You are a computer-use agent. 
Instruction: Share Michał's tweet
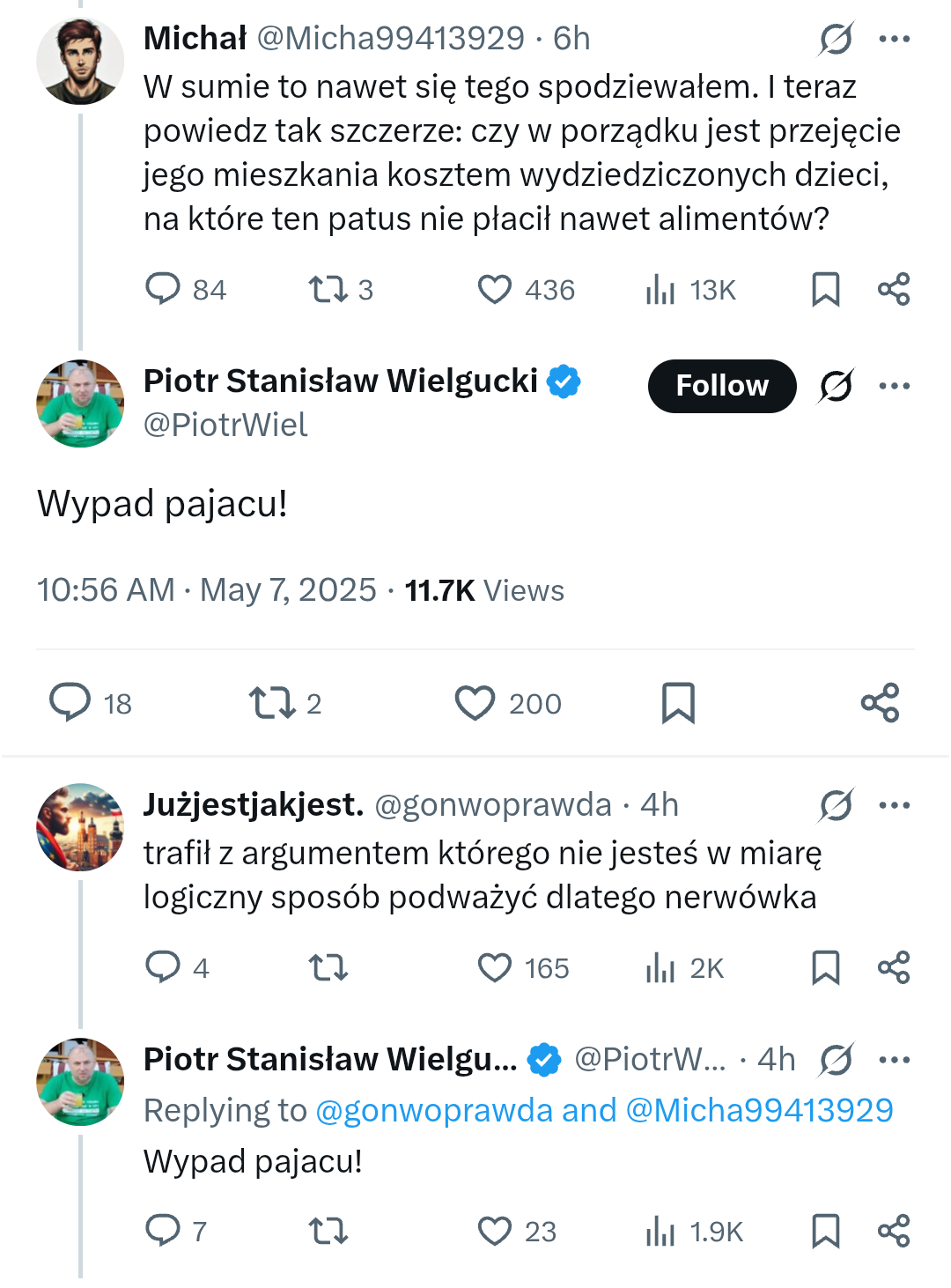click(x=894, y=289)
